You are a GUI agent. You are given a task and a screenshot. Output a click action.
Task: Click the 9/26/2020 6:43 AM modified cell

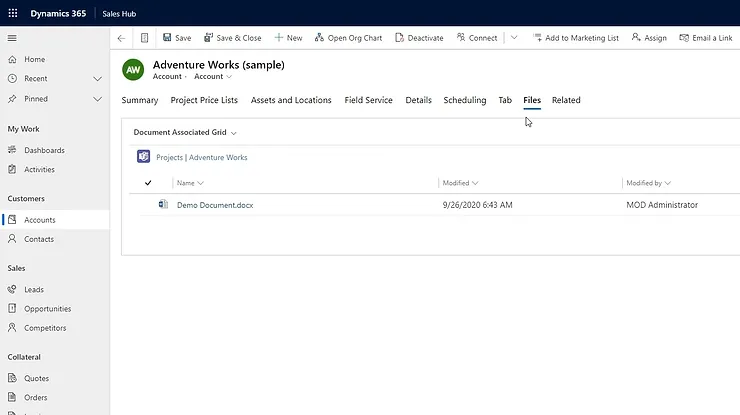coord(477,205)
